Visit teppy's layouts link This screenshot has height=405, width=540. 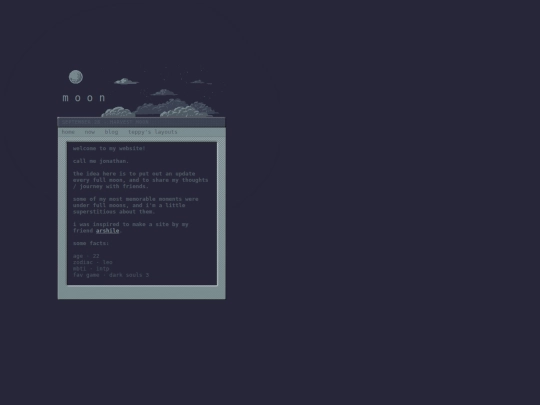point(153,132)
